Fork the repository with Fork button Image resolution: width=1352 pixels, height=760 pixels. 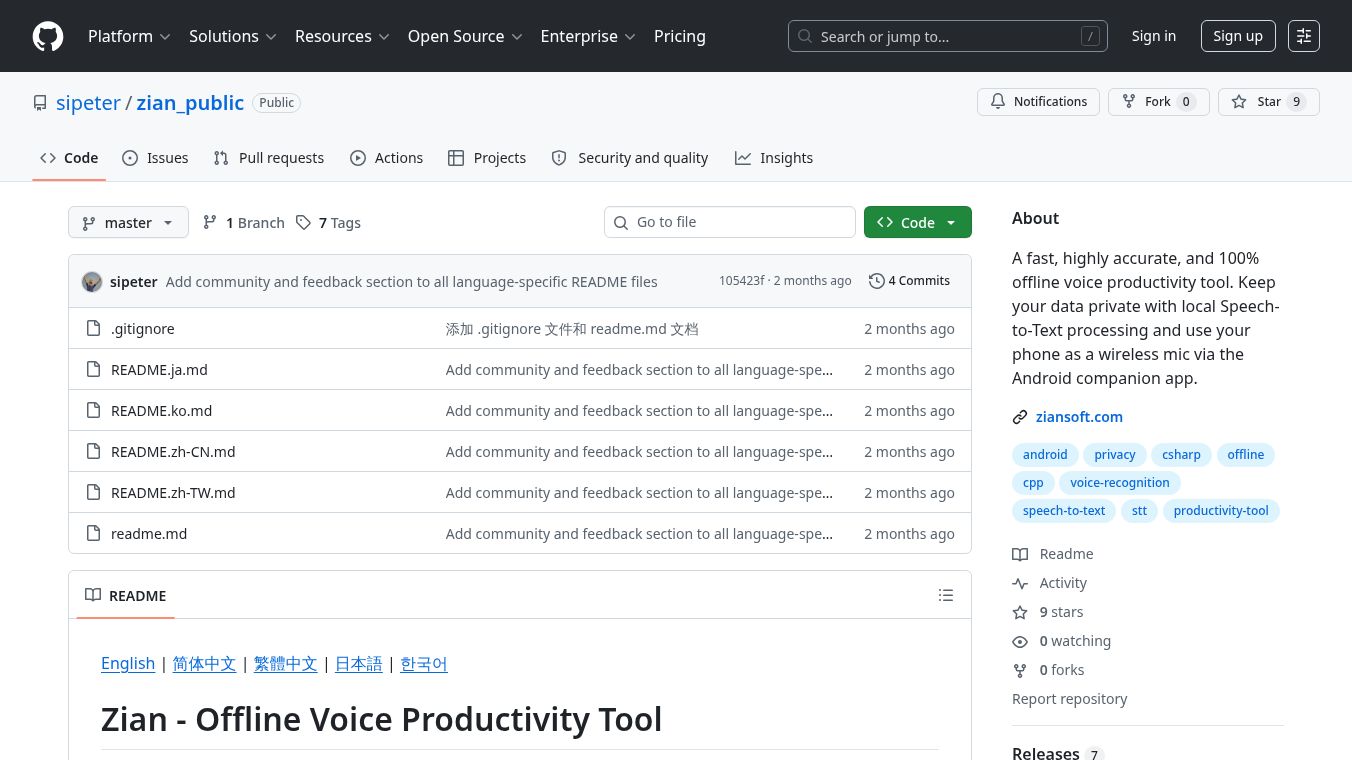pyautogui.click(x=1159, y=101)
